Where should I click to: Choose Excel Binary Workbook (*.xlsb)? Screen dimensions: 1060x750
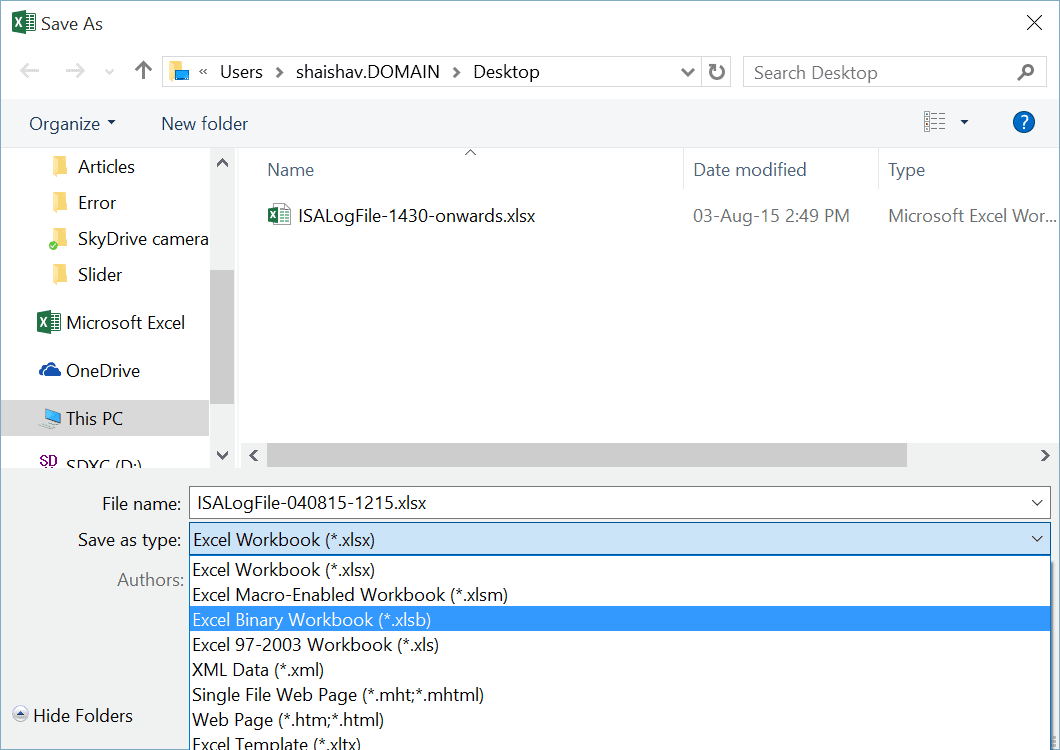620,619
